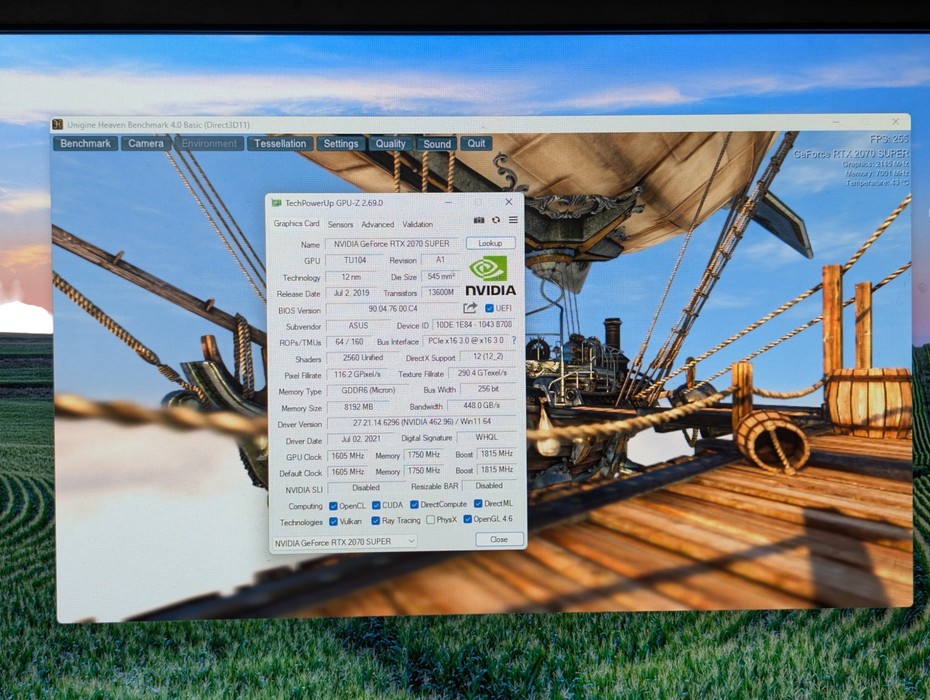Switch to the Advanced tab
Viewport: 930px width, 700px height.
coord(378,224)
